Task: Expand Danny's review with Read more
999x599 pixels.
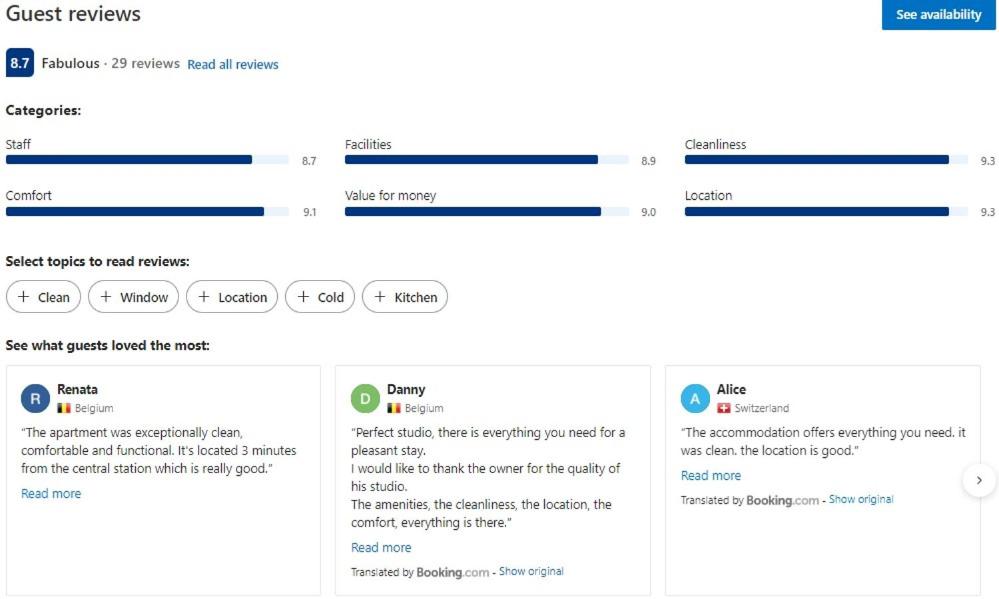Action: pos(381,547)
